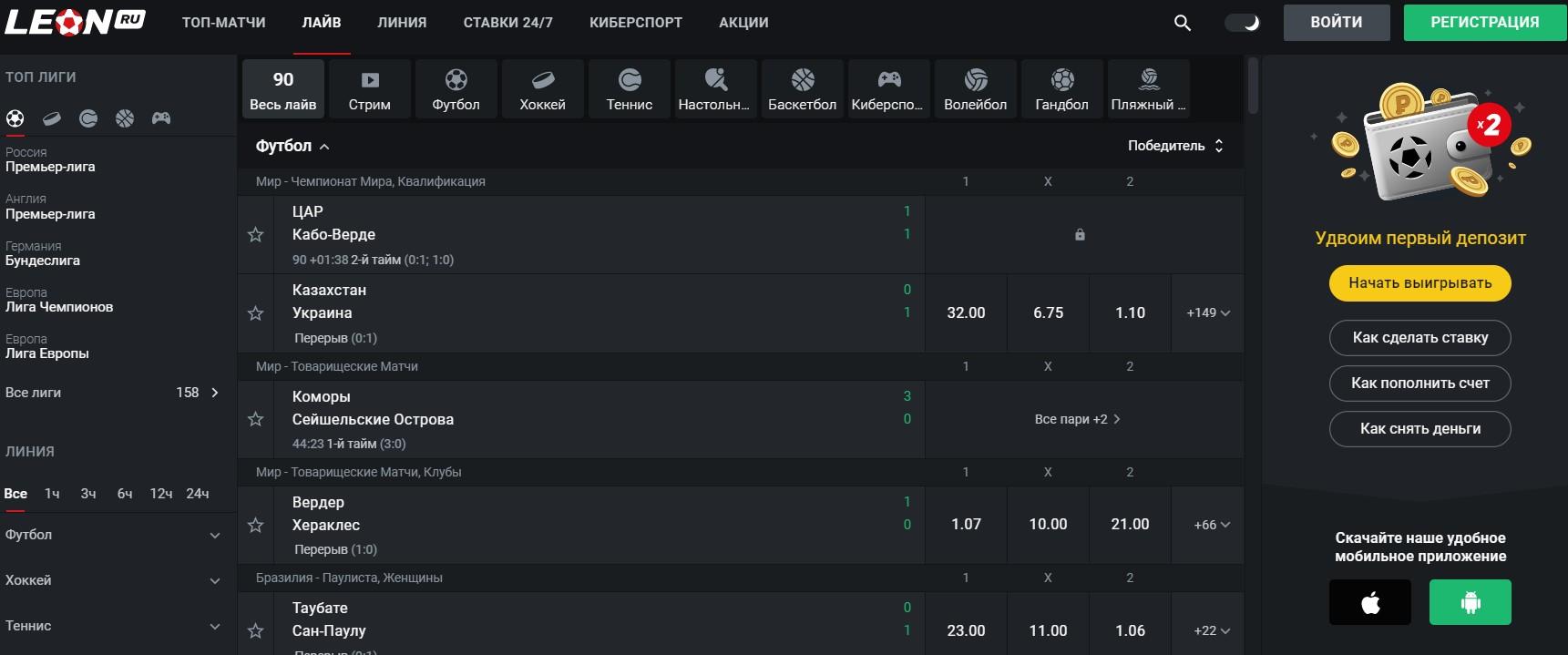This screenshot has height=655, width=1568.
Task: Show all 90 live events
Action: [x=283, y=89]
